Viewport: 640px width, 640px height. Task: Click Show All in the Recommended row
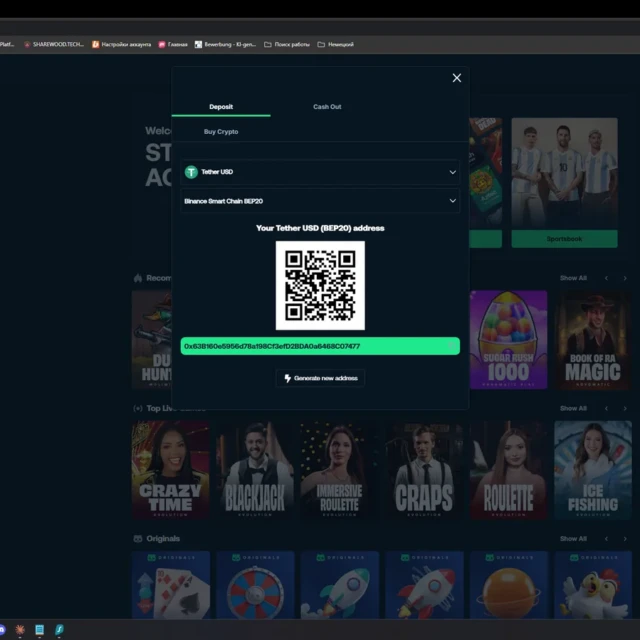click(573, 278)
